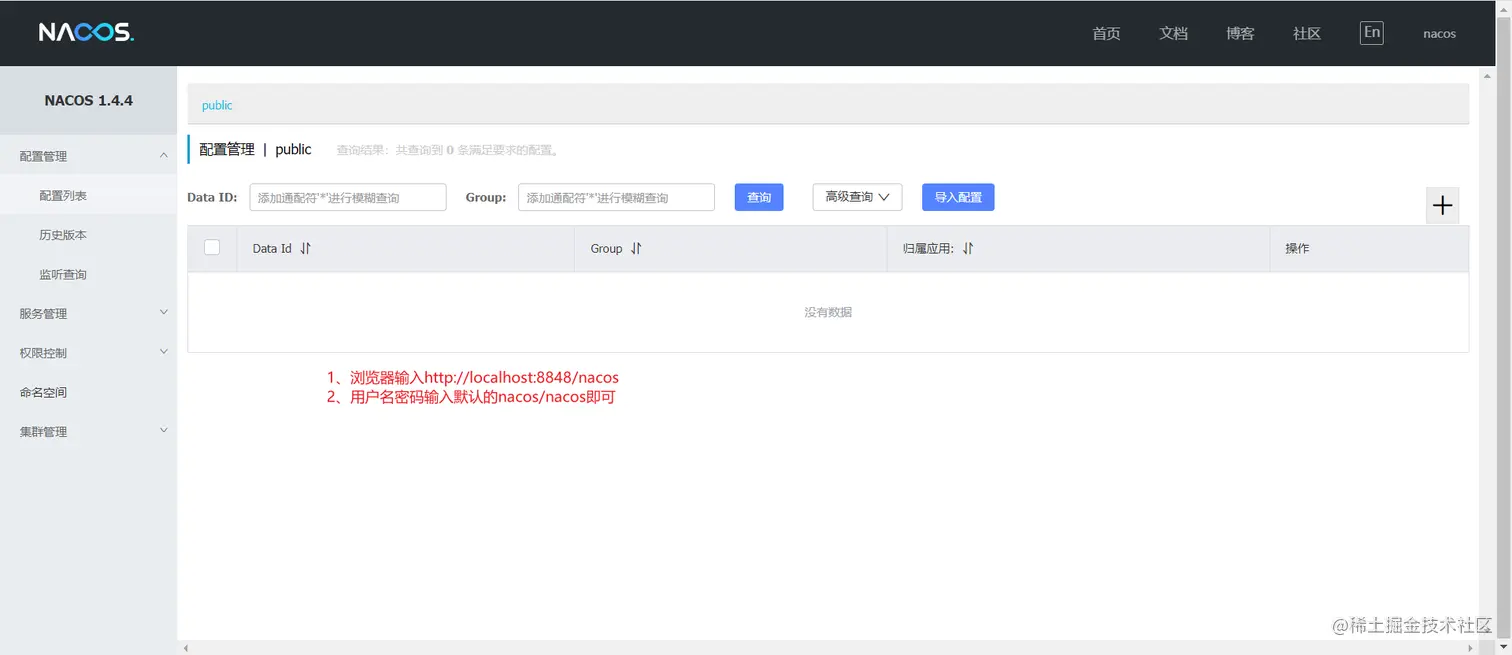Sort by 归属应用 column icon

coord(968,248)
